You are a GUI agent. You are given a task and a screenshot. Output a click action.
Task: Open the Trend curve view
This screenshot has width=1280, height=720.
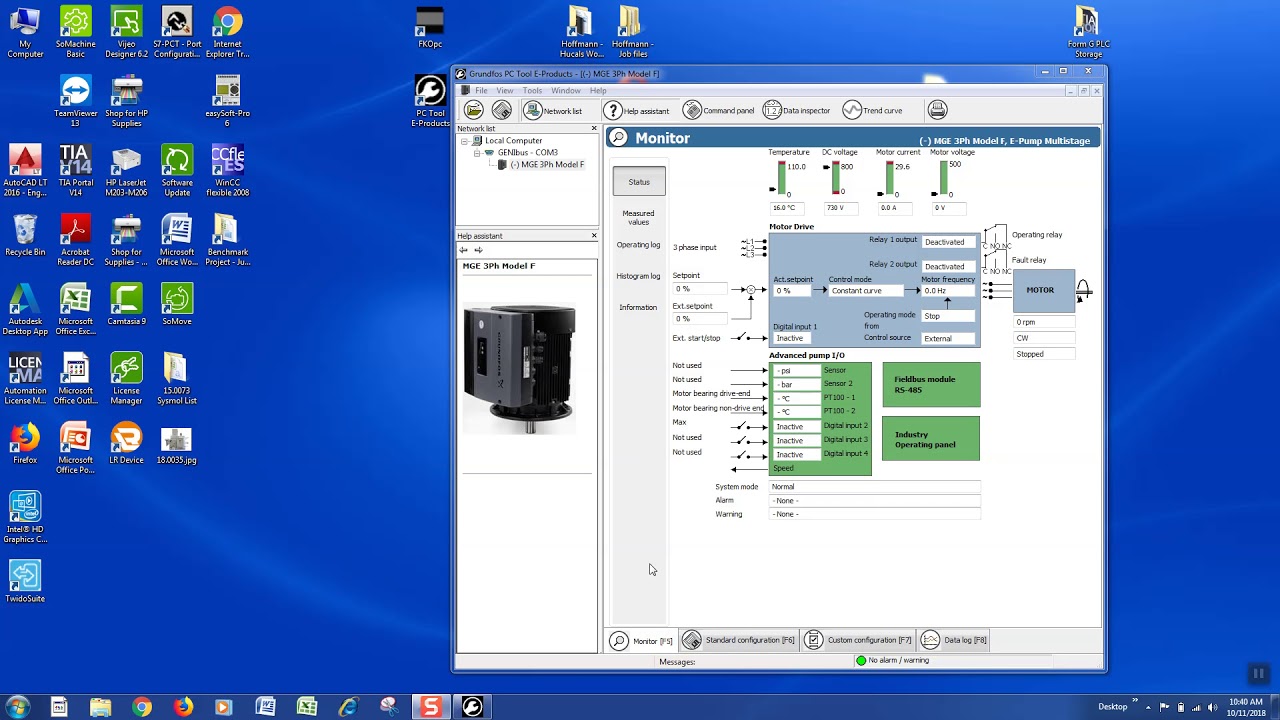(x=872, y=110)
